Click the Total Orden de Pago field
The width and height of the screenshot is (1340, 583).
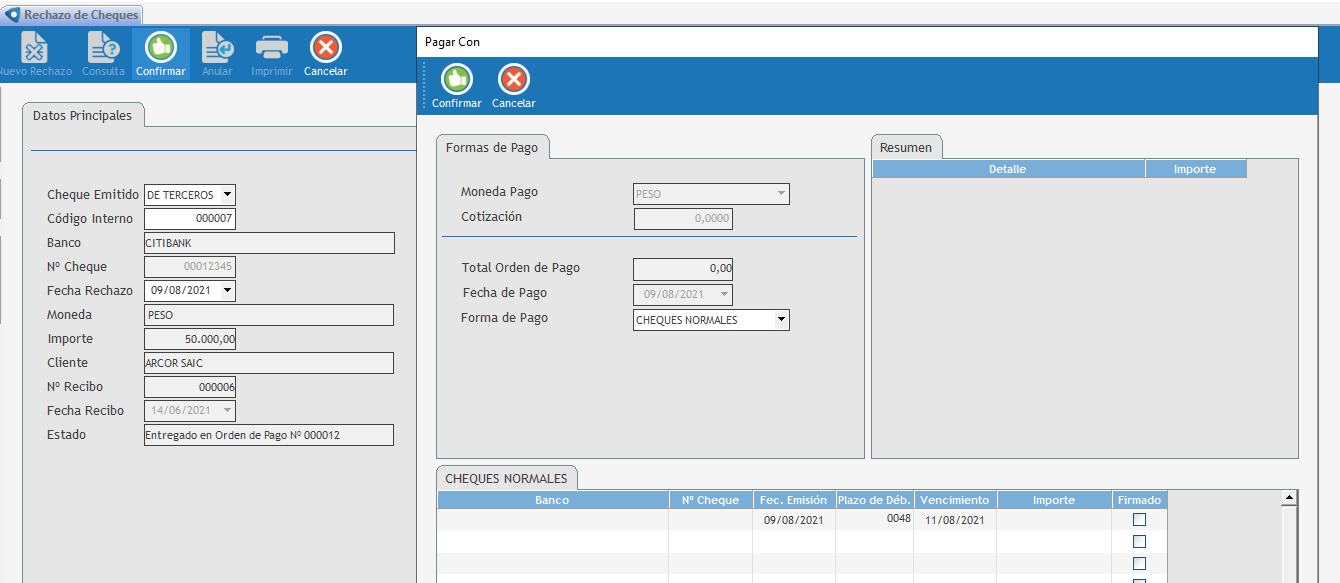[683, 269]
